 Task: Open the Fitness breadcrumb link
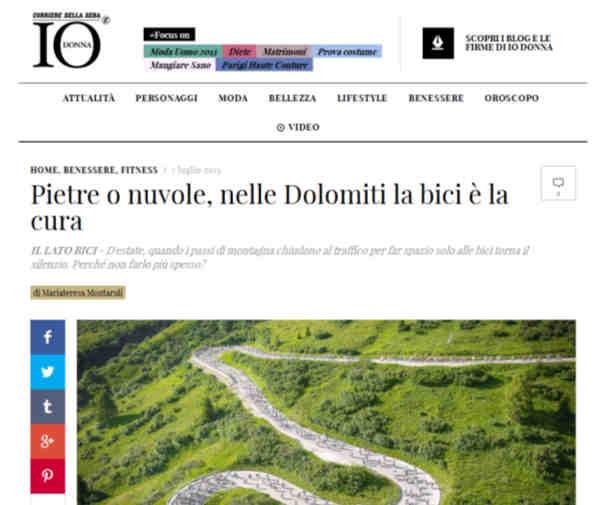(139, 170)
